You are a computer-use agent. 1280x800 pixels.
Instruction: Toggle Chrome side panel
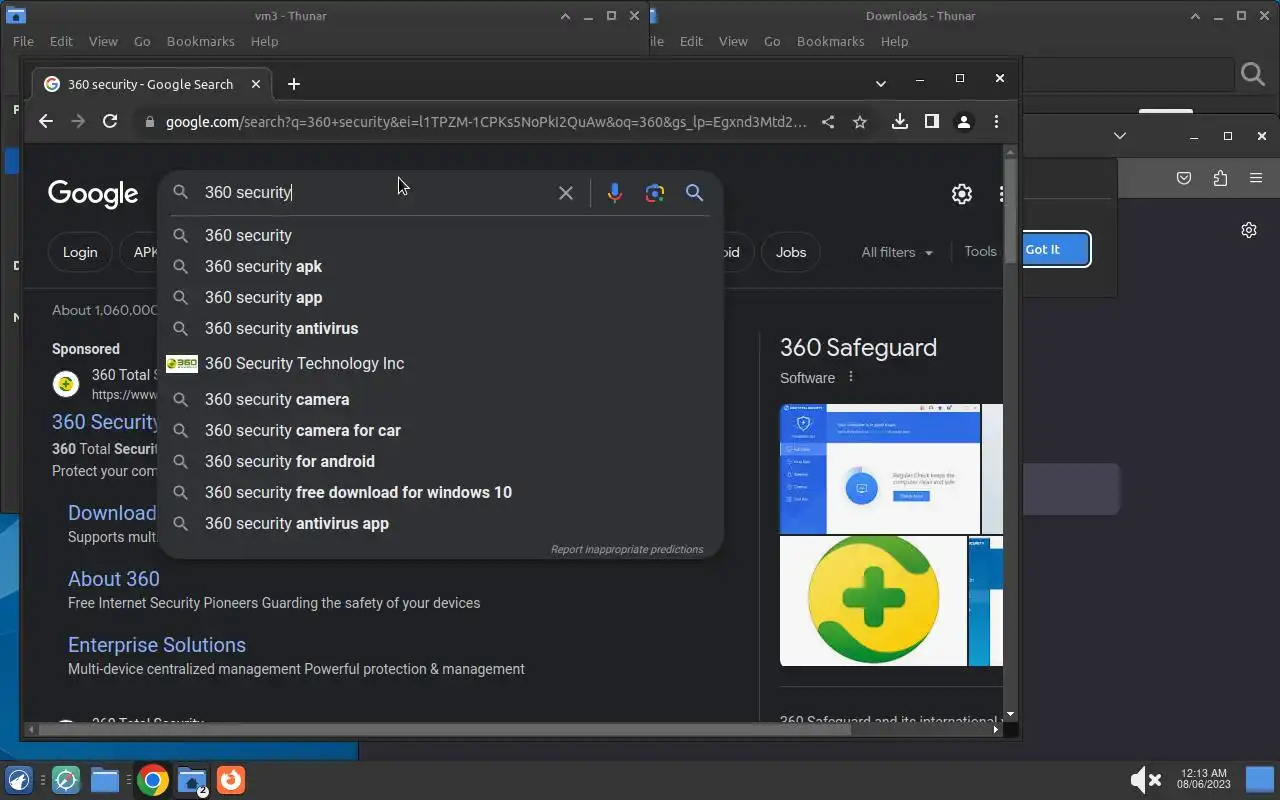[932, 121]
